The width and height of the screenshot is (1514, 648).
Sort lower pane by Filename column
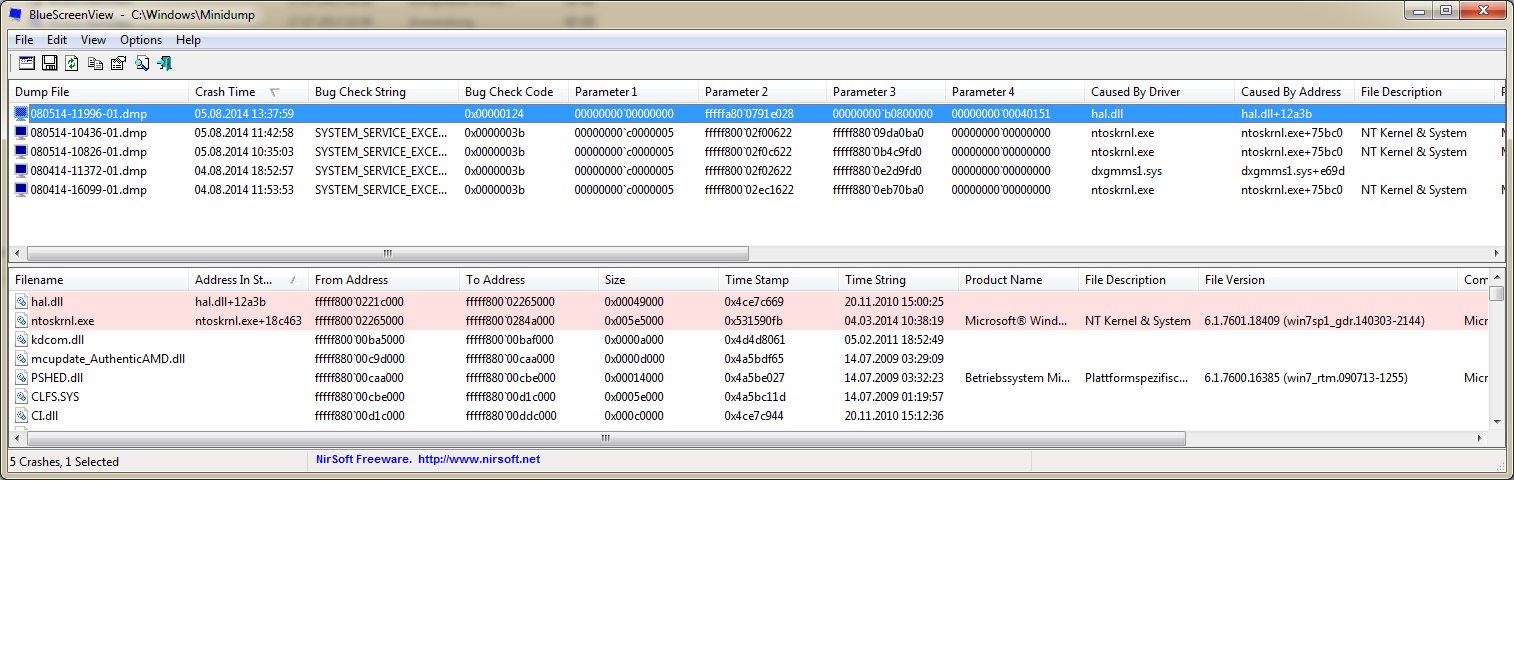click(x=99, y=280)
